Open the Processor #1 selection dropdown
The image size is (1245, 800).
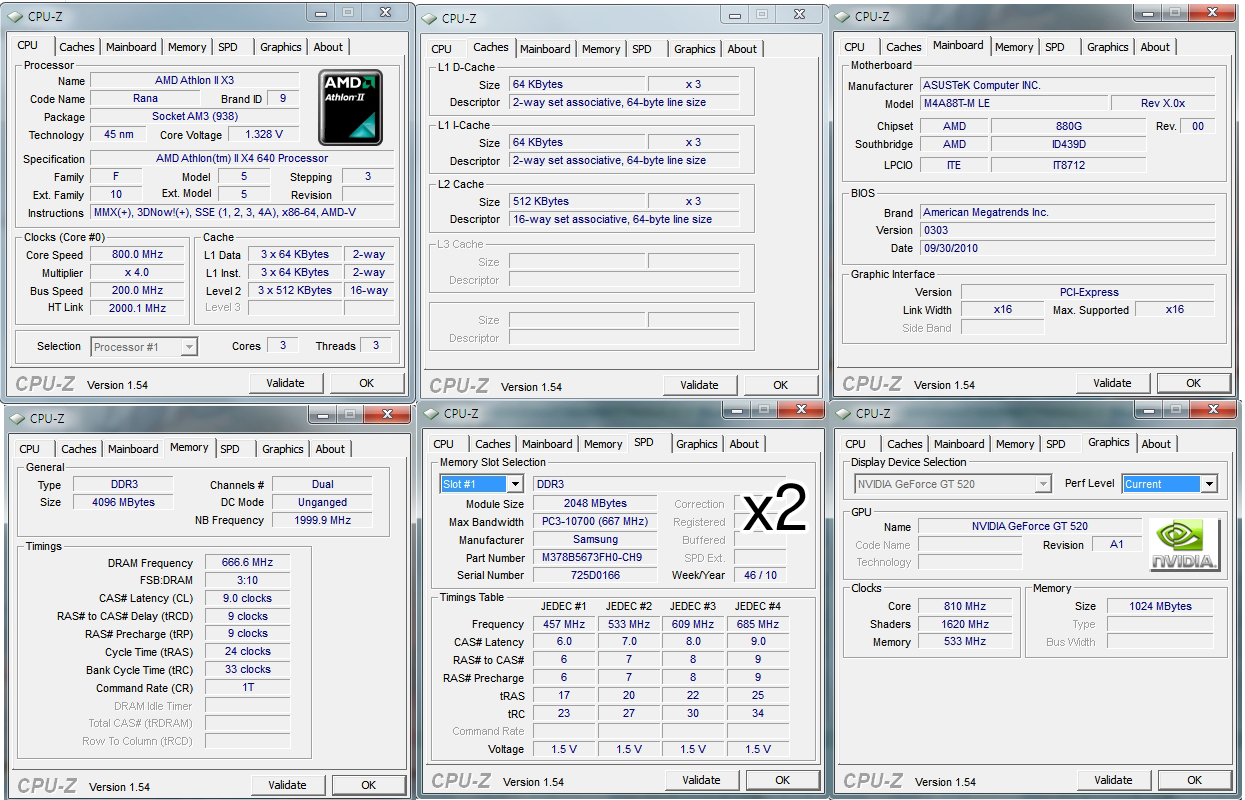coord(189,347)
